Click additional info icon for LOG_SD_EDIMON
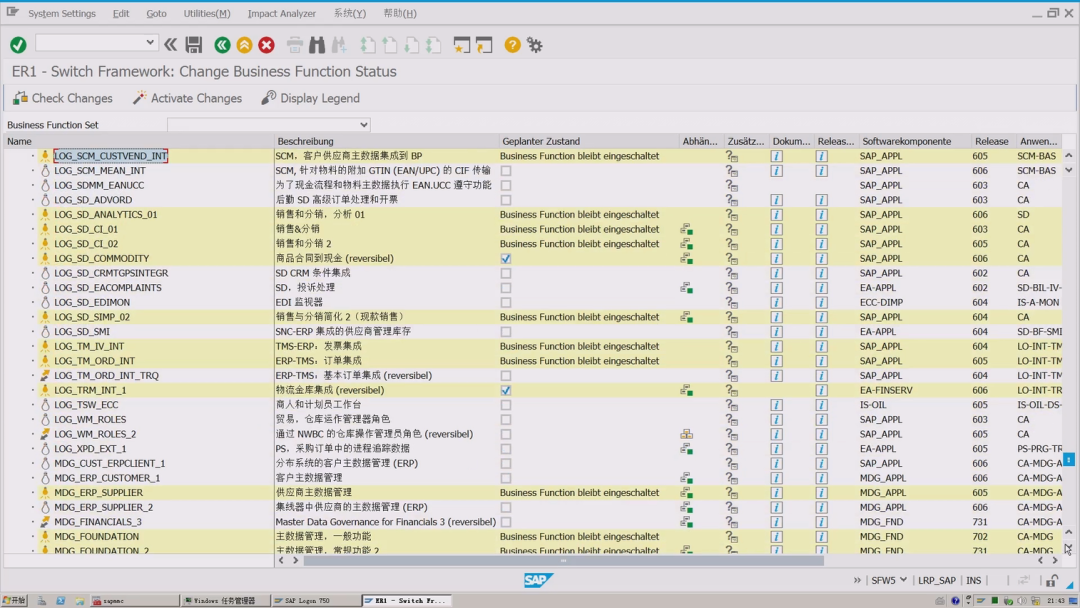This screenshot has width=1080, height=608. [x=731, y=303]
